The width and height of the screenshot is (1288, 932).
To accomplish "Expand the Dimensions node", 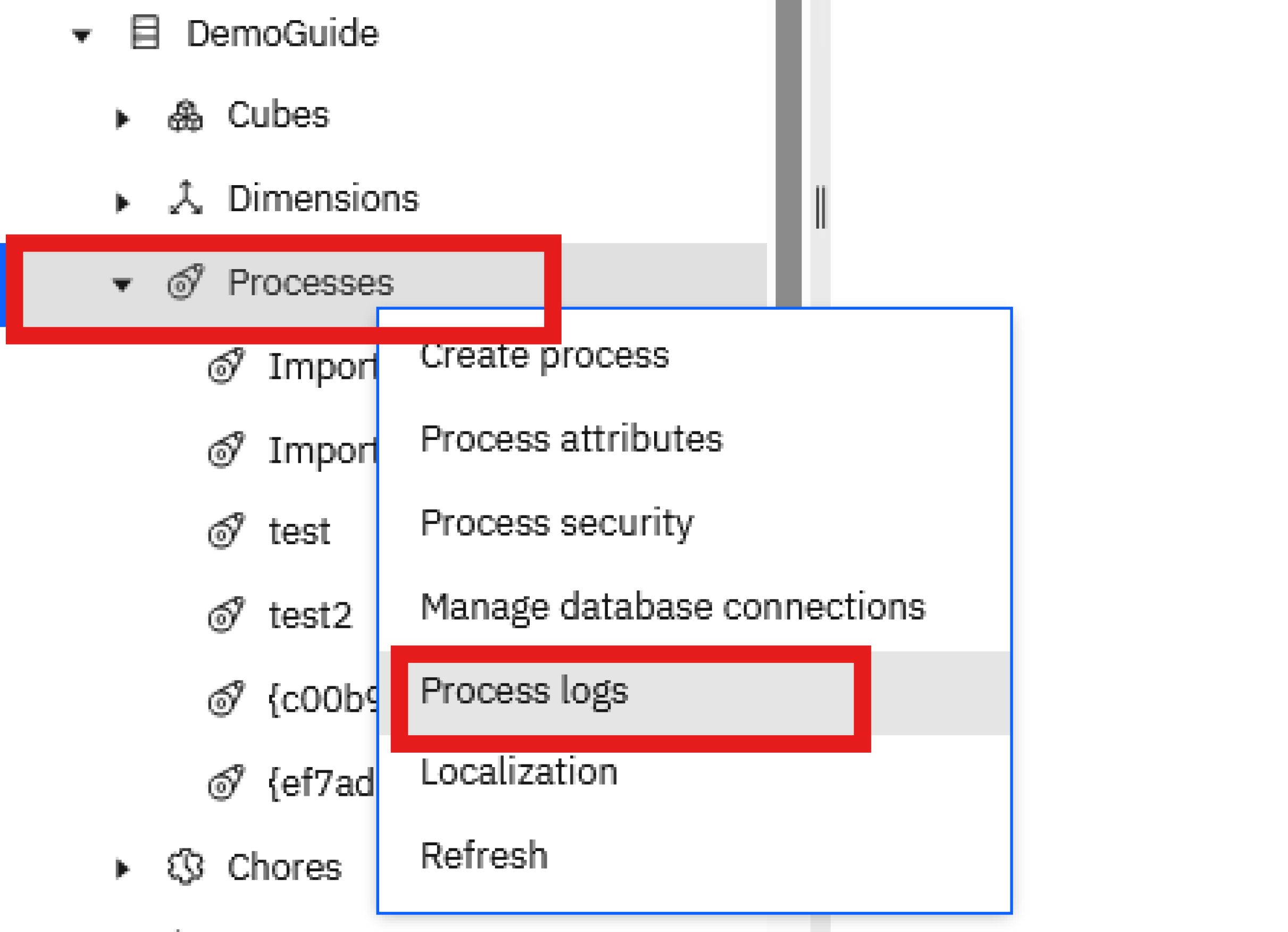I will coord(122,202).
